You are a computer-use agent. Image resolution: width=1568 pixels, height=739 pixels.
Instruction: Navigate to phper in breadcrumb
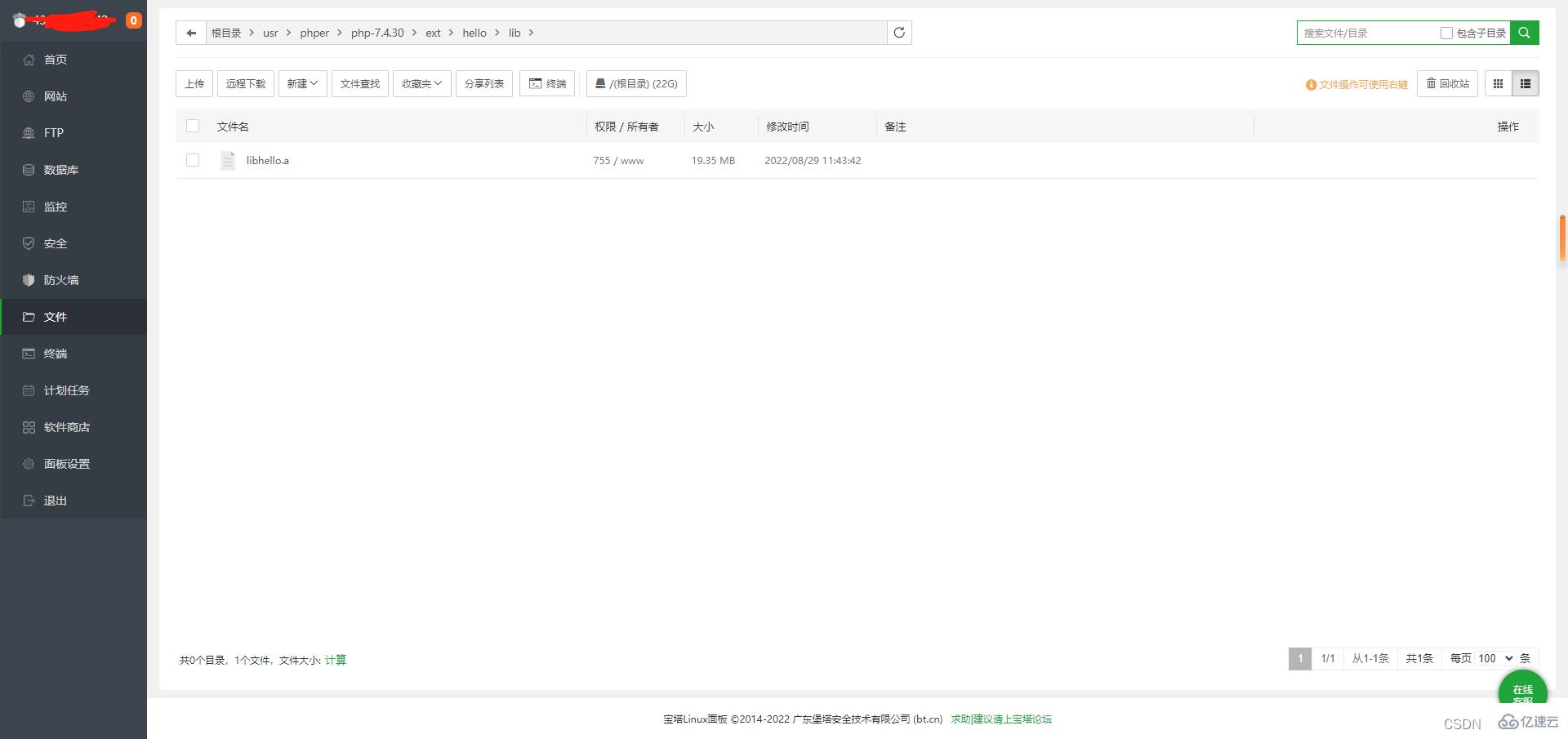[314, 33]
